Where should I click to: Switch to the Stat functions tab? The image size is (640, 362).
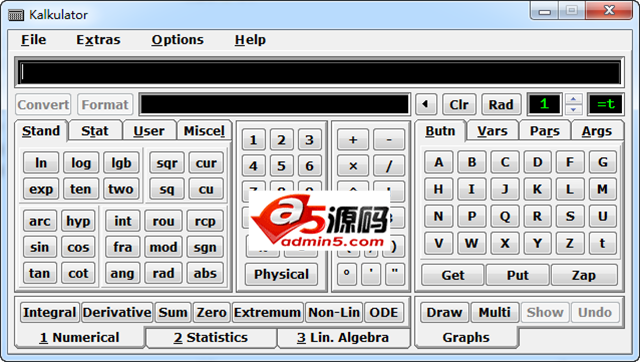95,131
